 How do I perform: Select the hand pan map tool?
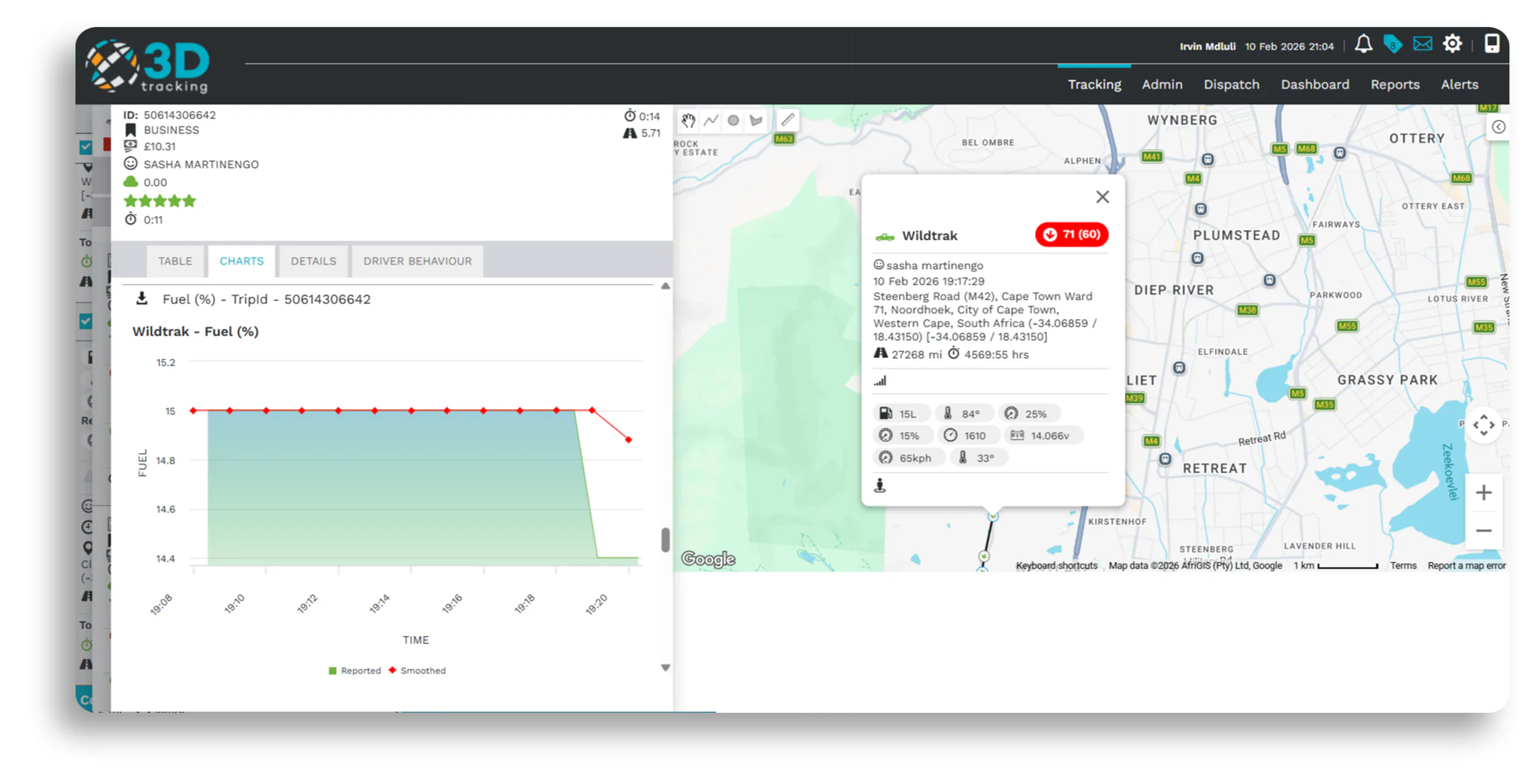688,120
